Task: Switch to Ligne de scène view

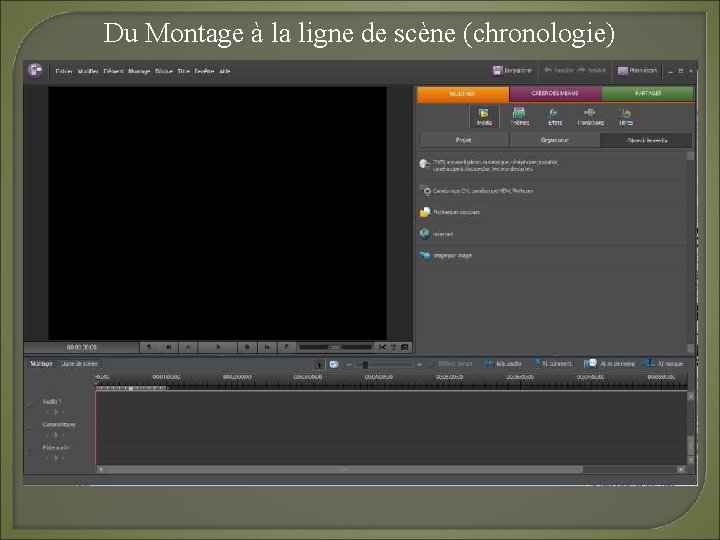Action: click(x=79, y=364)
